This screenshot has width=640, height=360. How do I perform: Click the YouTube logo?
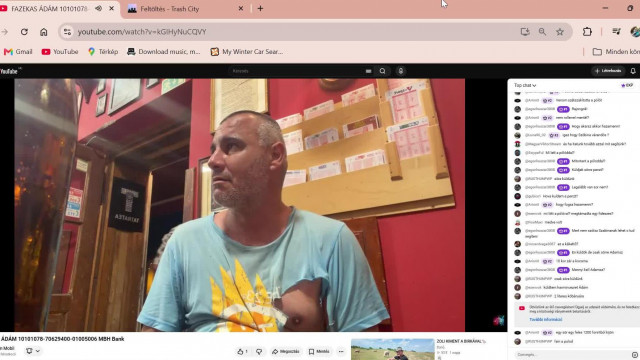point(10,71)
